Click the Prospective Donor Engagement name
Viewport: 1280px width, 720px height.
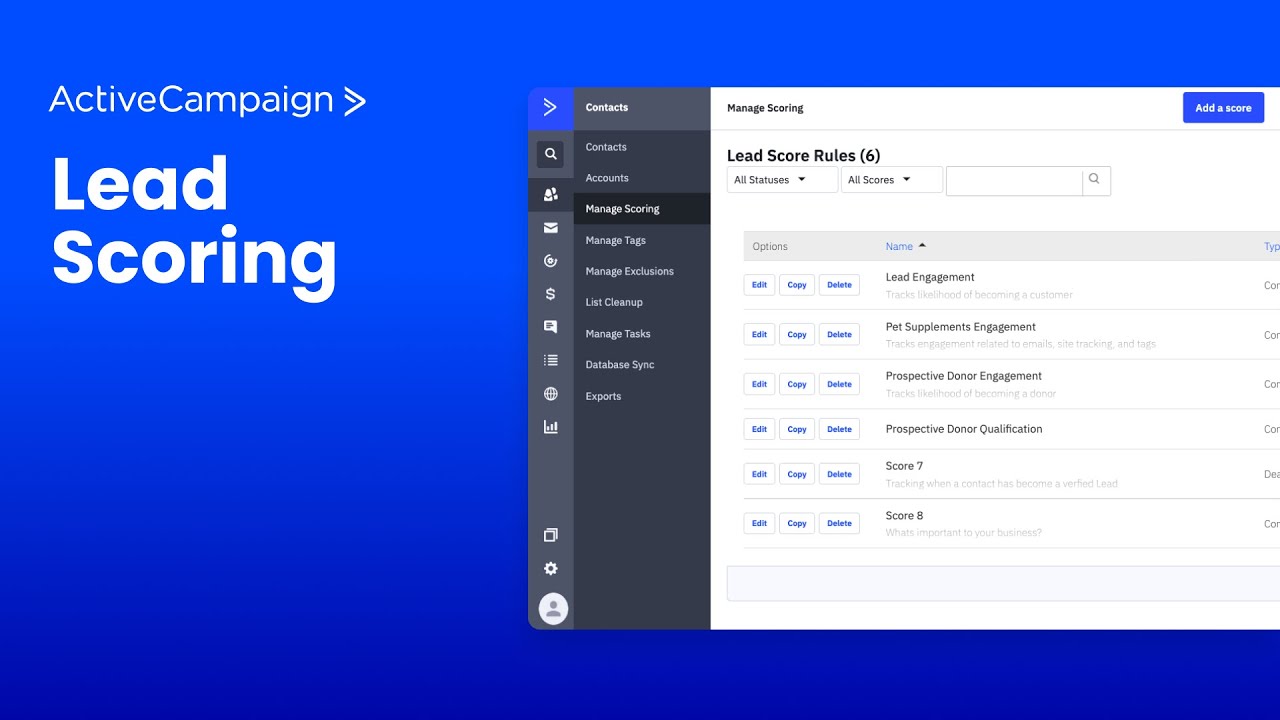click(x=964, y=376)
